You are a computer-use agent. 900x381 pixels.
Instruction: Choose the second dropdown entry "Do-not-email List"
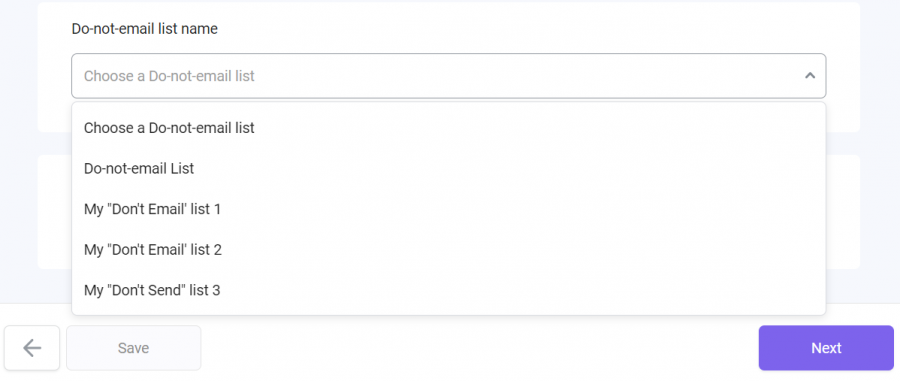click(448, 168)
